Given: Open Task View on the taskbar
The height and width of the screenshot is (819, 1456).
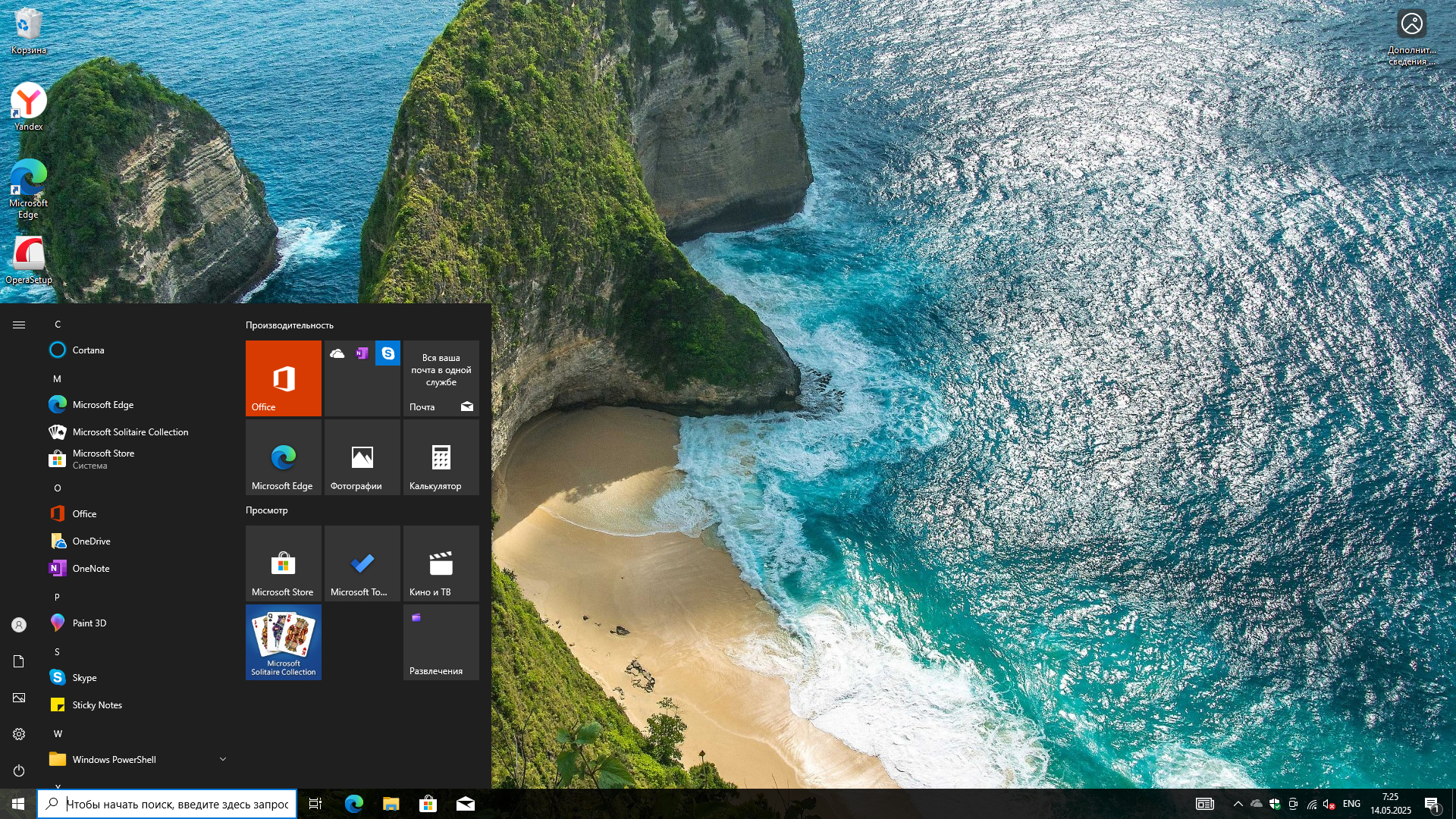Looking at the screenshot, I should pyautogui.click(x=315, y=804).
